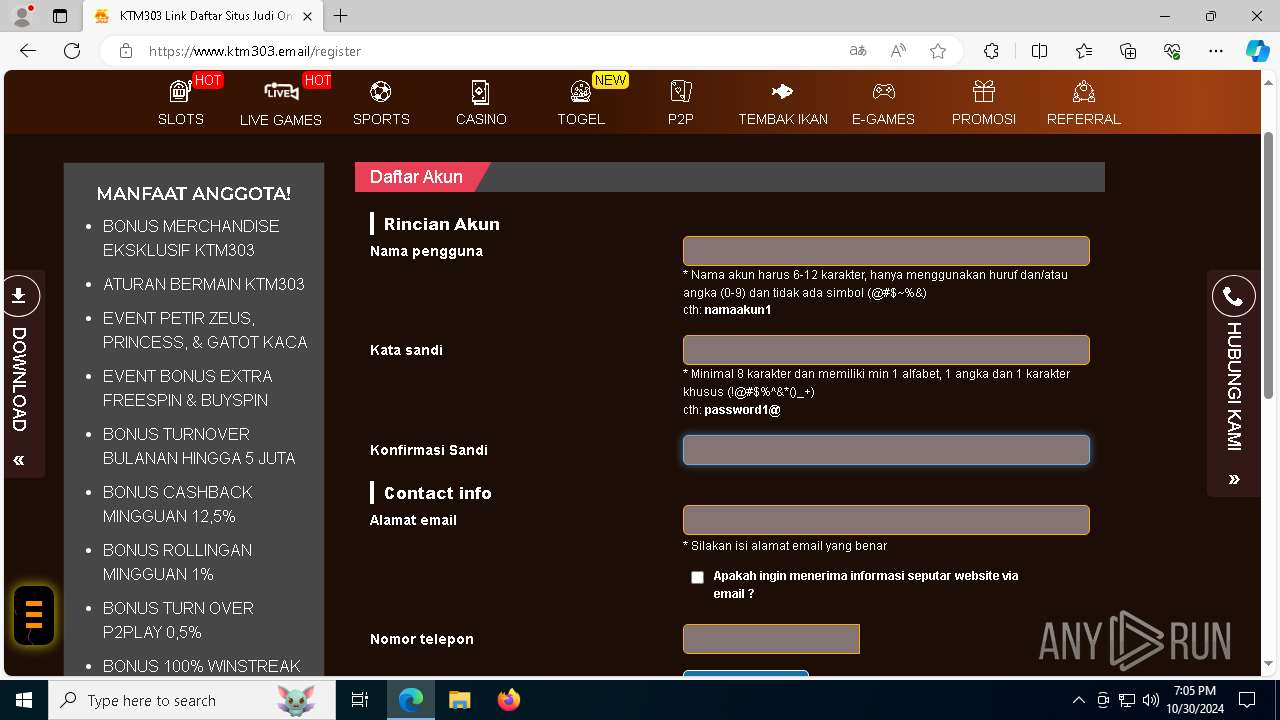Launch Firefox from the taskbar
The image size is (1280, 720).
509,700
